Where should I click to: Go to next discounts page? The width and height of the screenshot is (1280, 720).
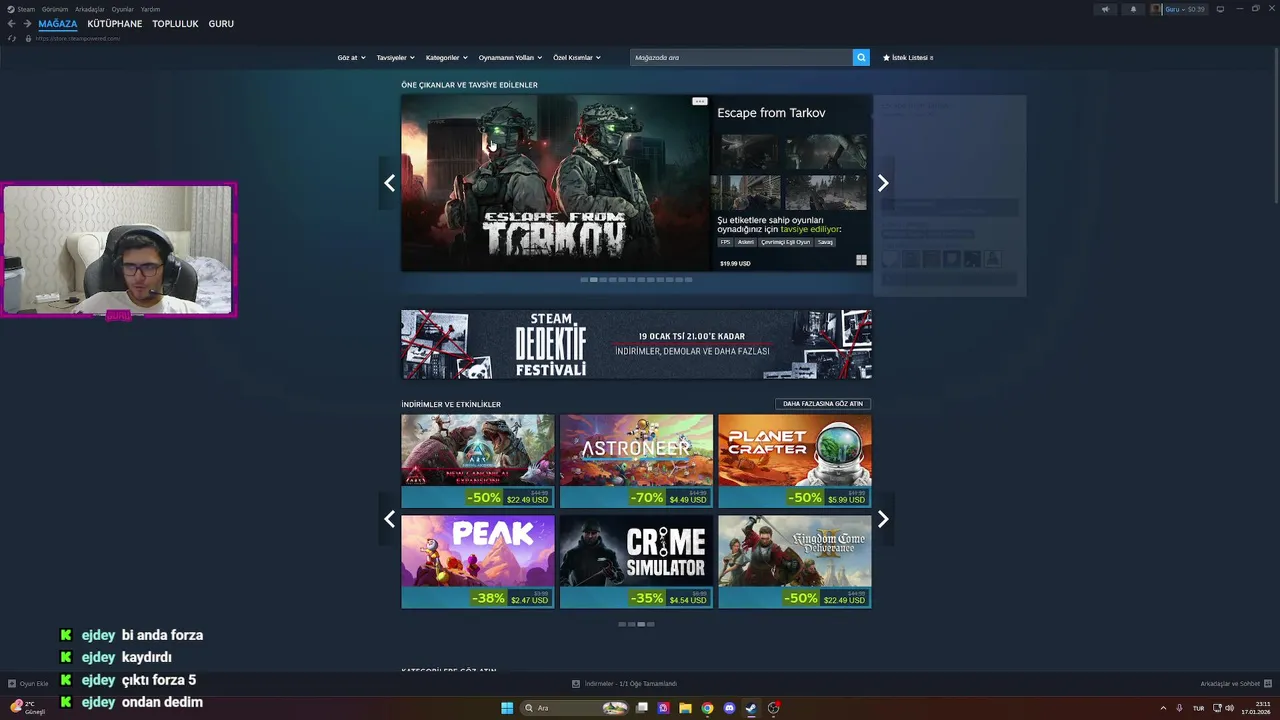(883, 519)
